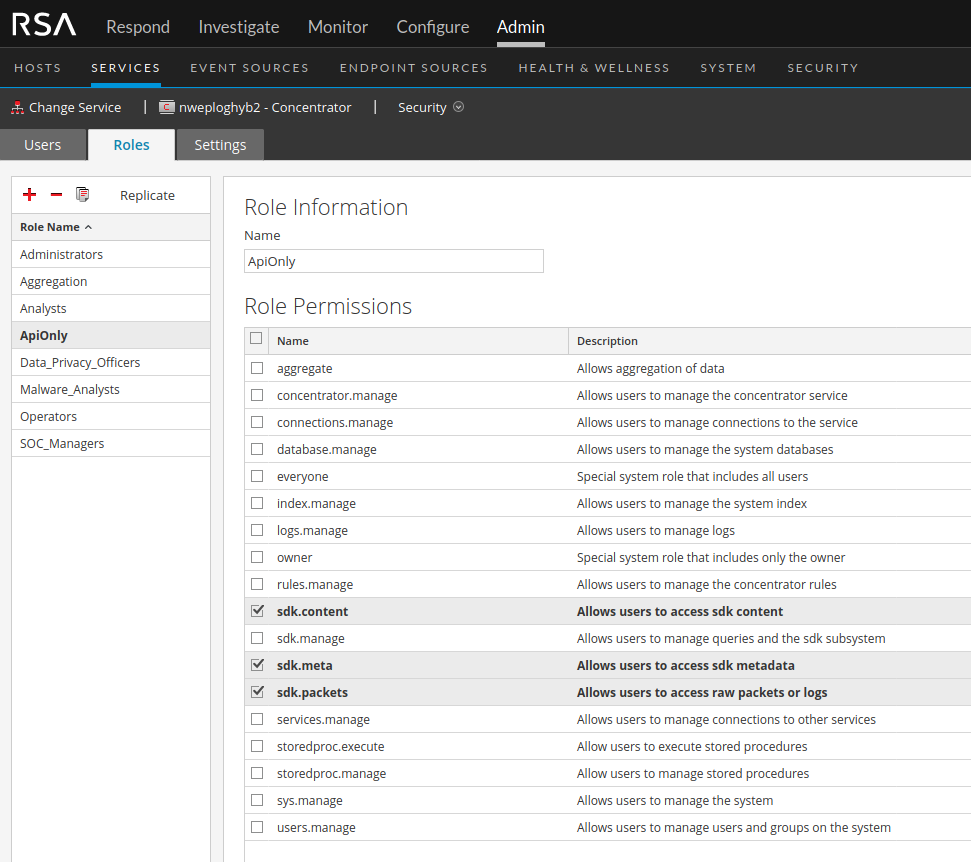
Task: Click the red minus delete role icon
Action: [x=56, y=194]
